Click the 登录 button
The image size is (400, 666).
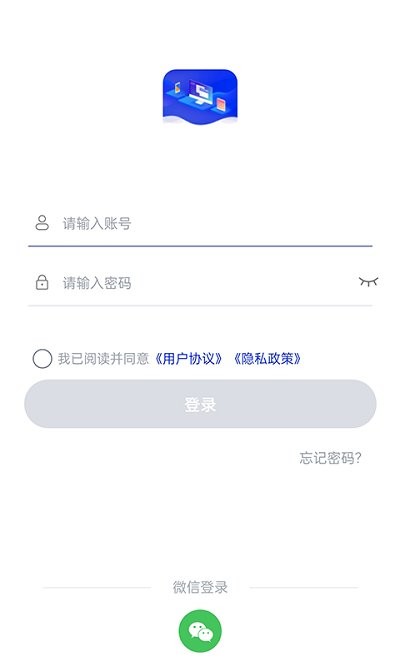200,404
